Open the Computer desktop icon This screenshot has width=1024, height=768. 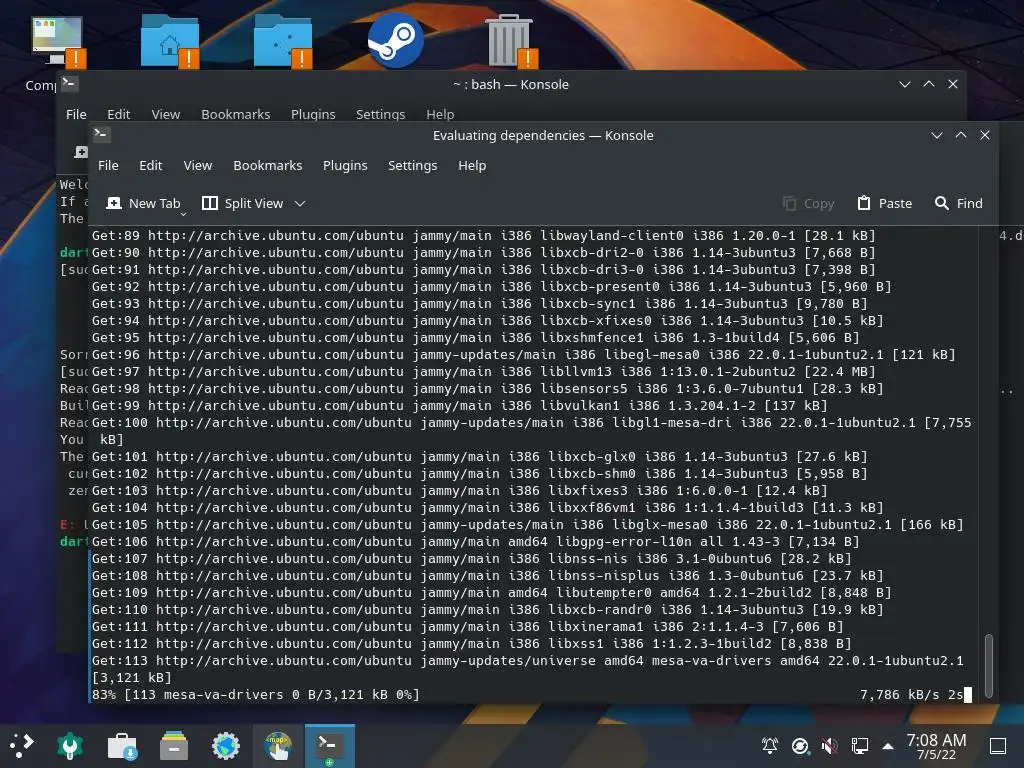point(57,42)
